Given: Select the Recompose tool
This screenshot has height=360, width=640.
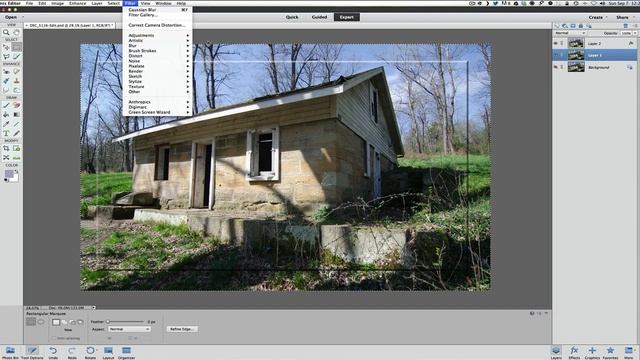Looking at the screenshot, I should (x=17, y=149).
